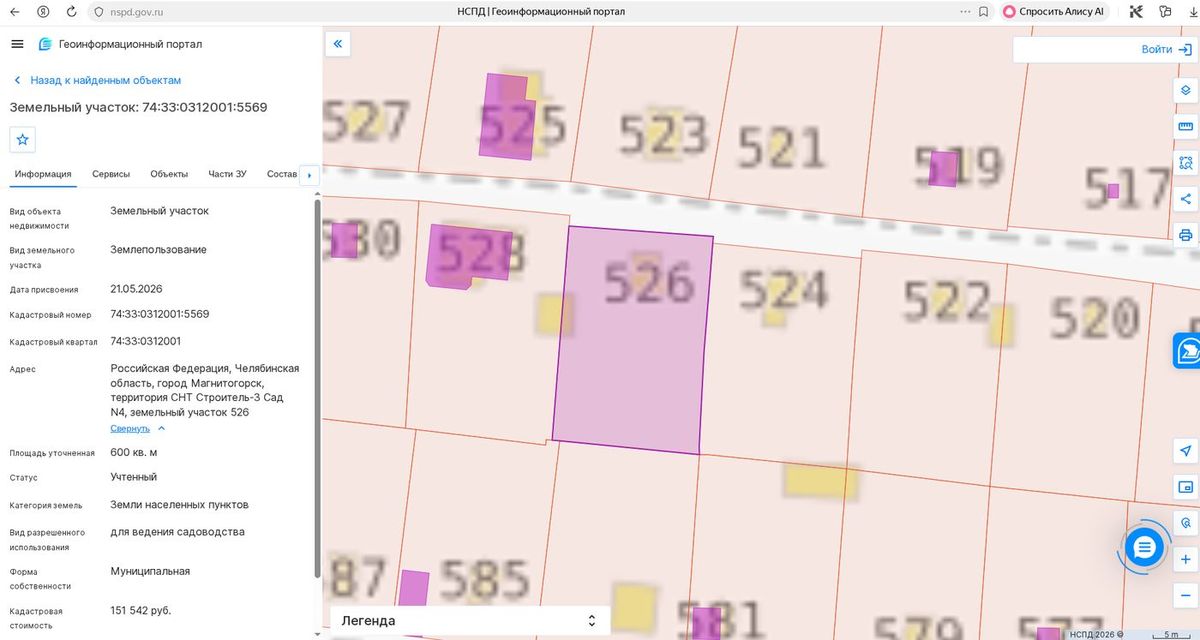
Task: Share the current map view
Action: pos(1186,198)
